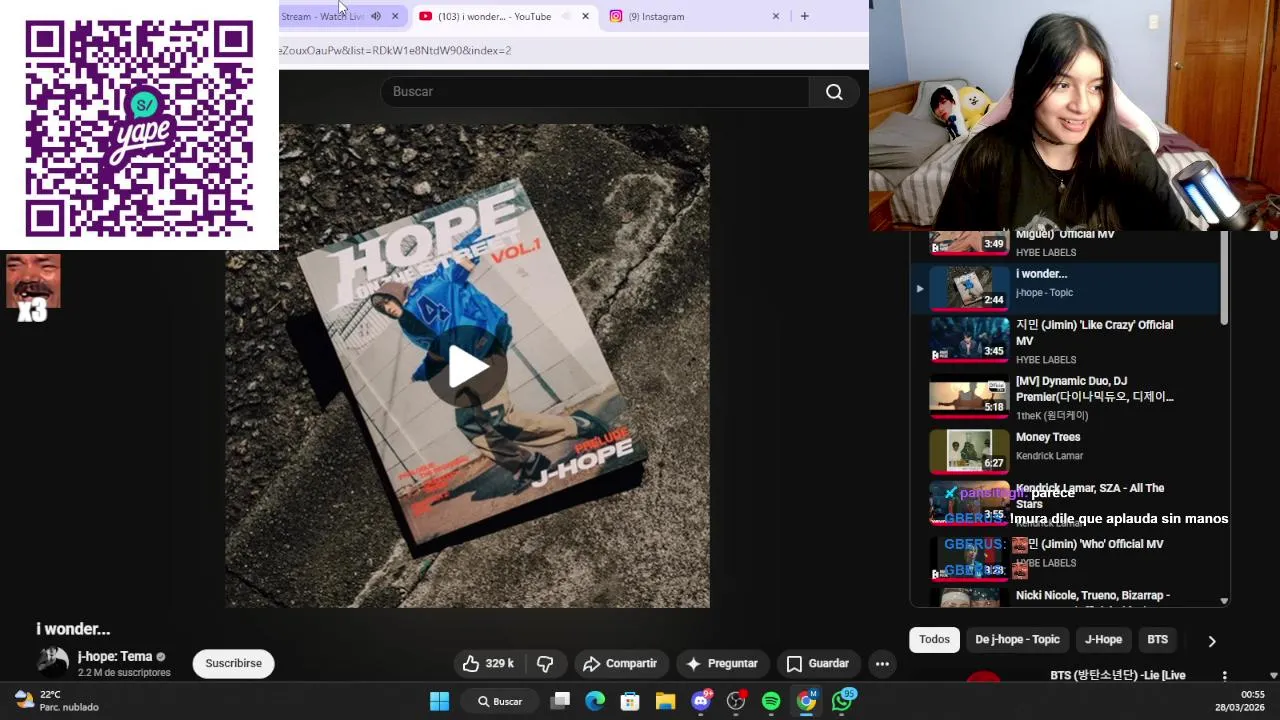1280x720 pixels.
Task: Open a new browser tab
Action: click(805, 16)
